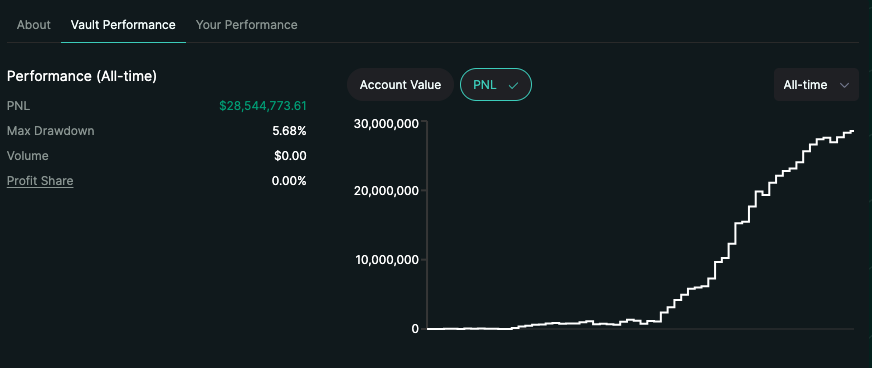Image resolution: width=872 pixels, height=368 pixels.
Task: Click the latest point at chart line's end
Action: (852, 131)
